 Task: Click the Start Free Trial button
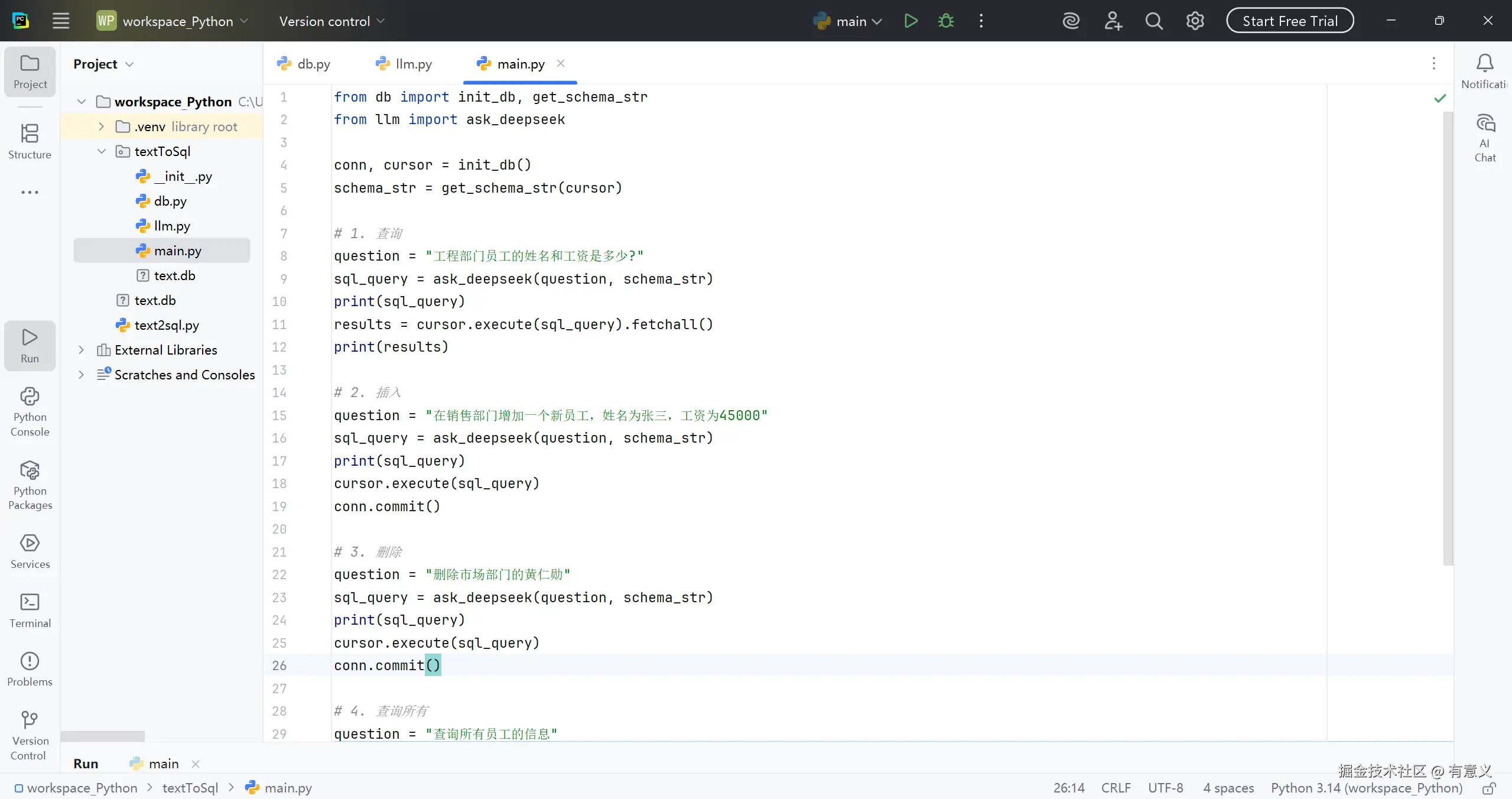tap(1289, 21)
